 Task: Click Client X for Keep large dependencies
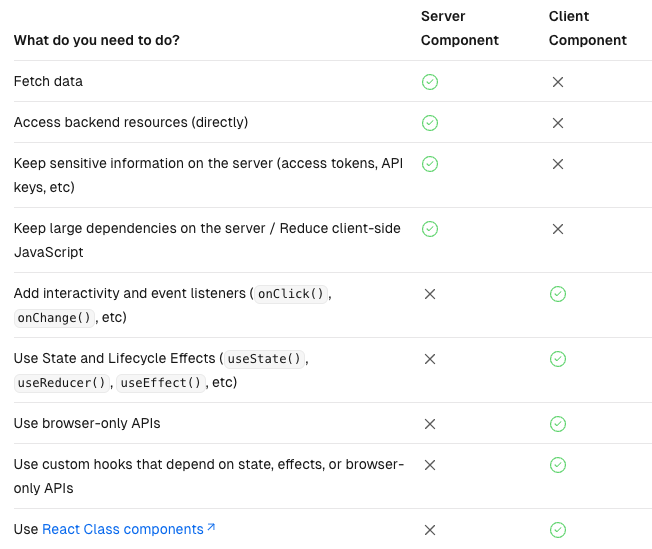click(558, 229)
